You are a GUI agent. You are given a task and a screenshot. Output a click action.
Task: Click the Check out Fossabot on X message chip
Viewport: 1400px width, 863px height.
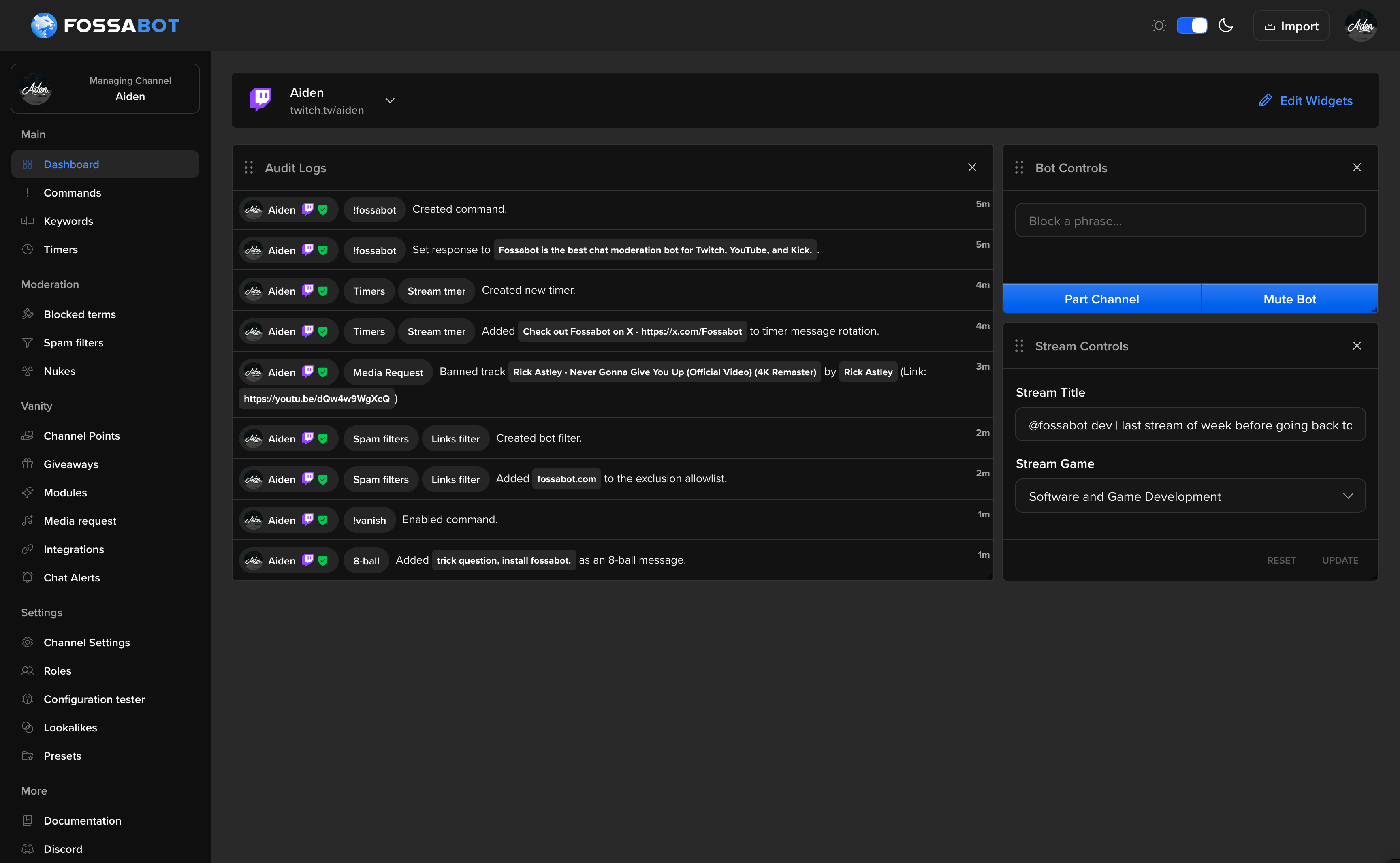click(x=632, y=331)
